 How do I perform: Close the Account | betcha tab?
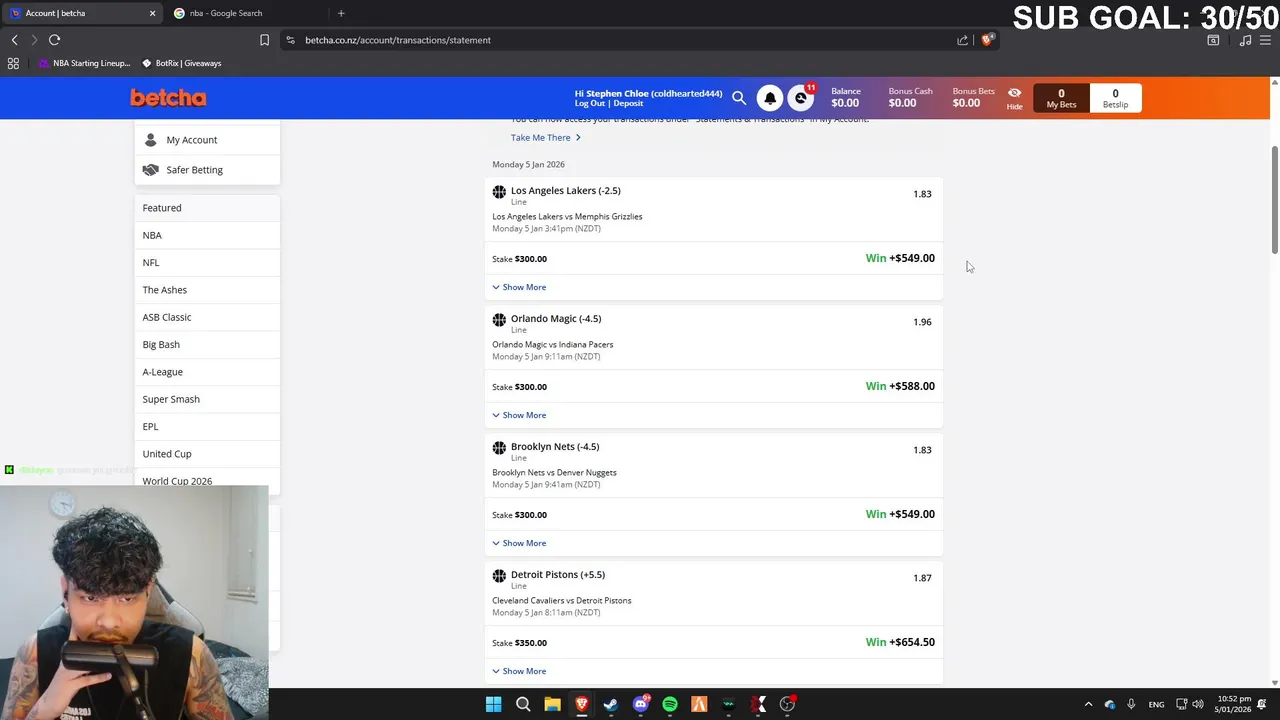153,13
